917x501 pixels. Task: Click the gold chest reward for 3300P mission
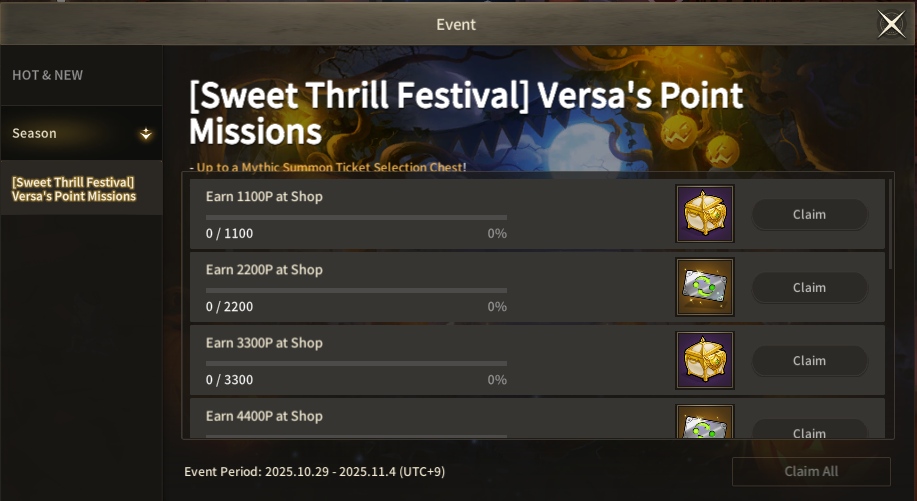tap(705, 360)
